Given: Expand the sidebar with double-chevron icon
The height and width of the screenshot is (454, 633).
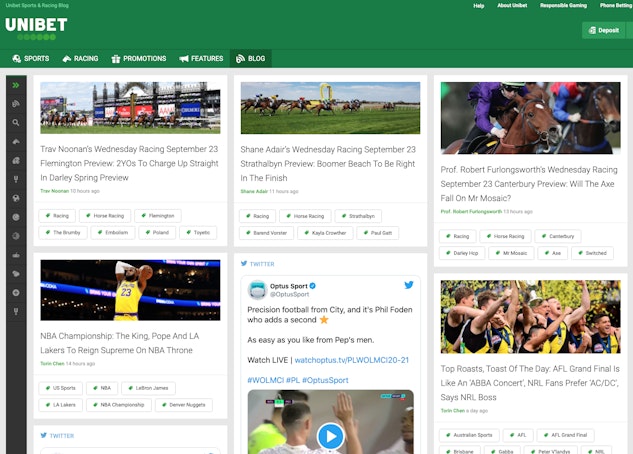Looking at the screenshot, I should point(16,85).
